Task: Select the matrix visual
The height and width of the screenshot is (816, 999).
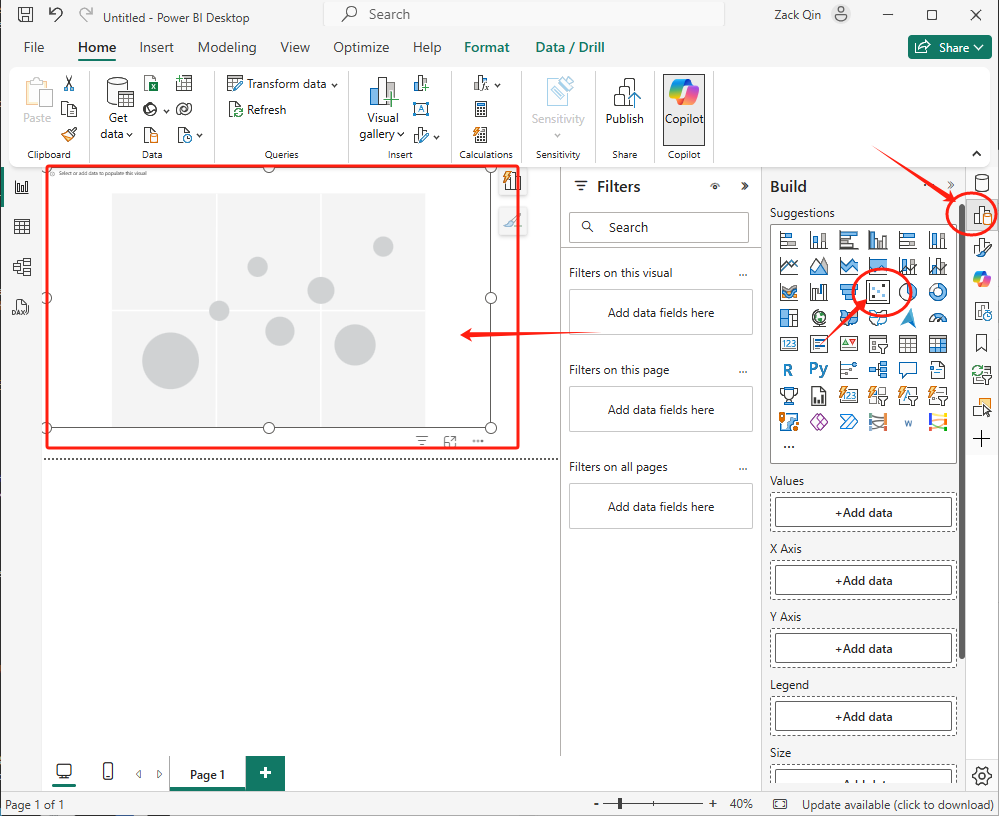Action: [938, 344]
